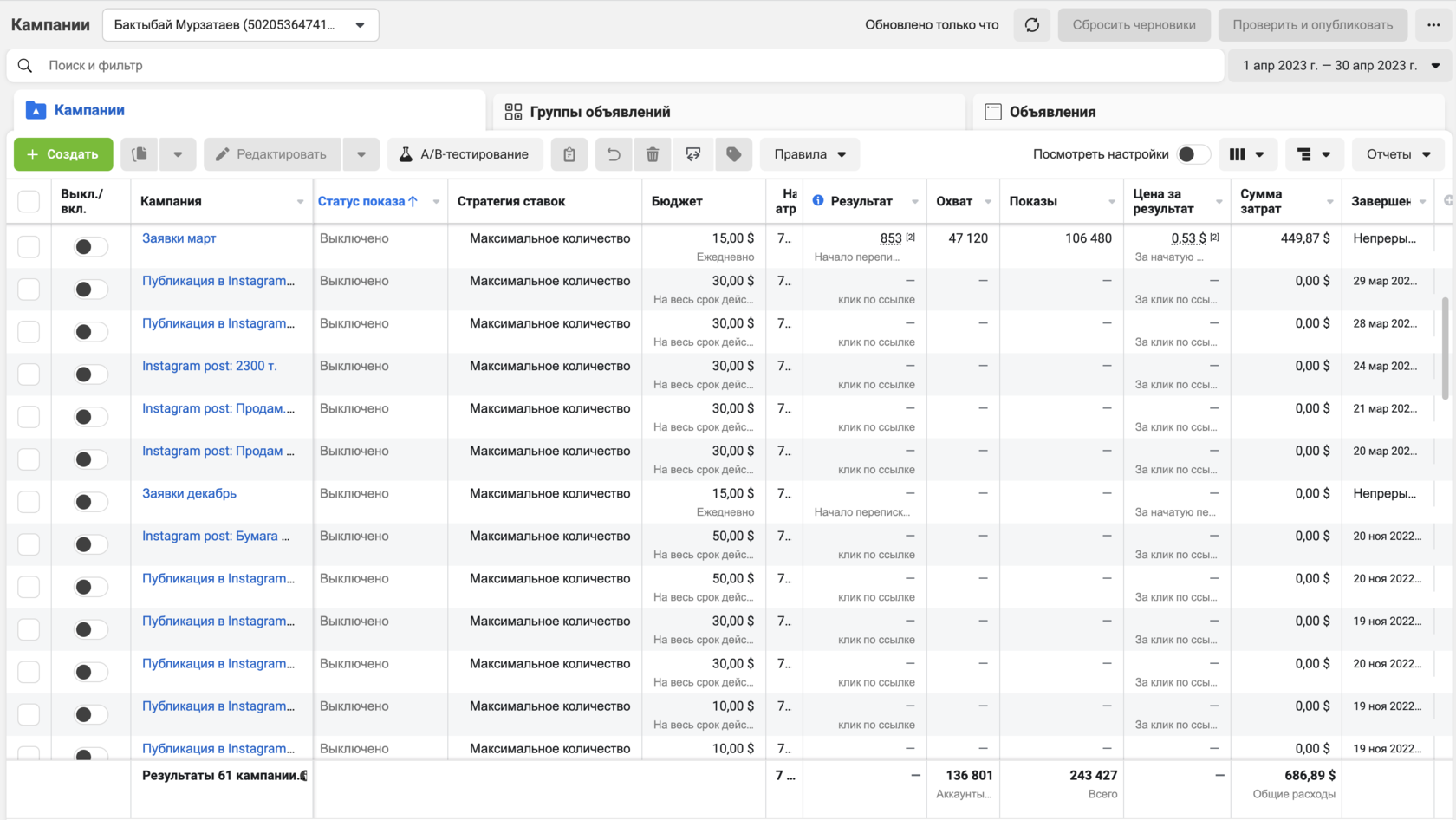Open the Кампания column menu arrow
Image resolution: width=1456 pixels, height=820 pixels.
click(300, 202)
